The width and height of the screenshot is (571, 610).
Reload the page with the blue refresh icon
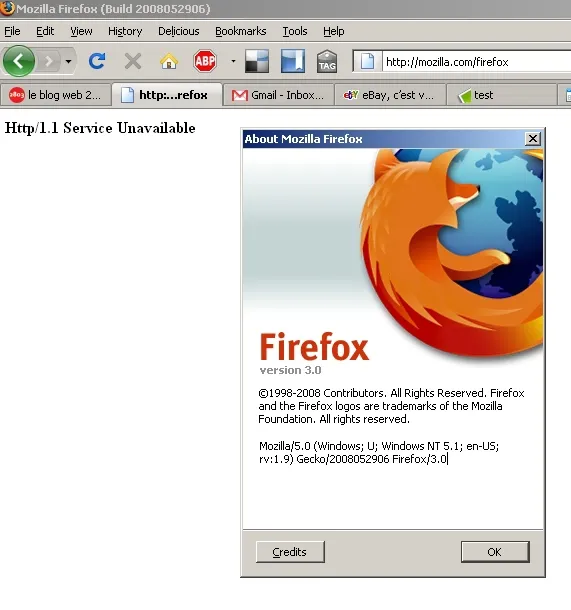tap(97, 61)
